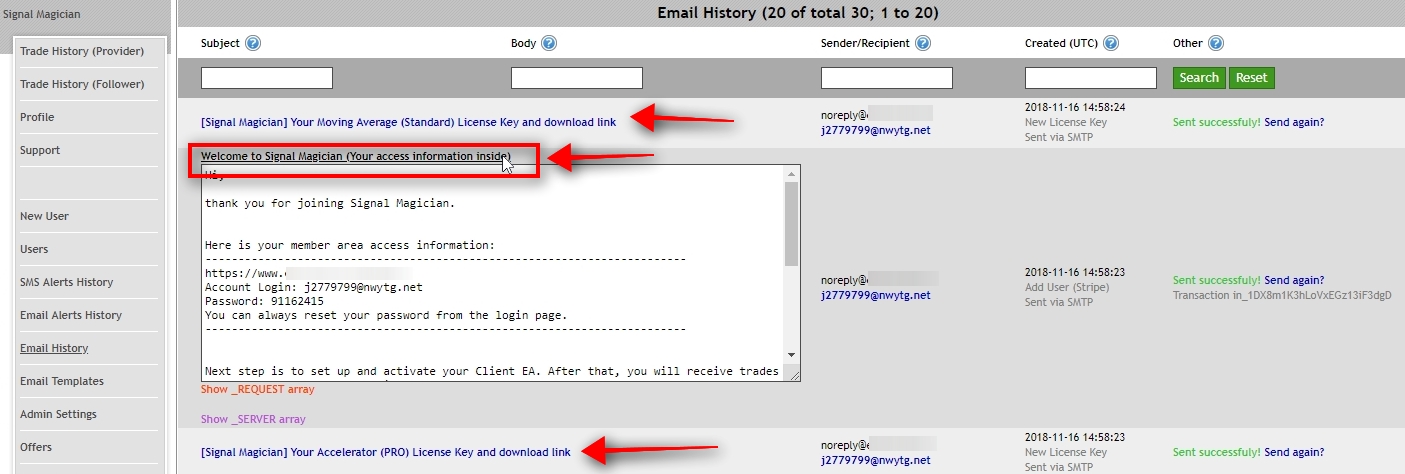Open Moving Average (Standard) License Key email
Image resolution: width=1405 pixels, height=474 pixels.
pos(408,122)
